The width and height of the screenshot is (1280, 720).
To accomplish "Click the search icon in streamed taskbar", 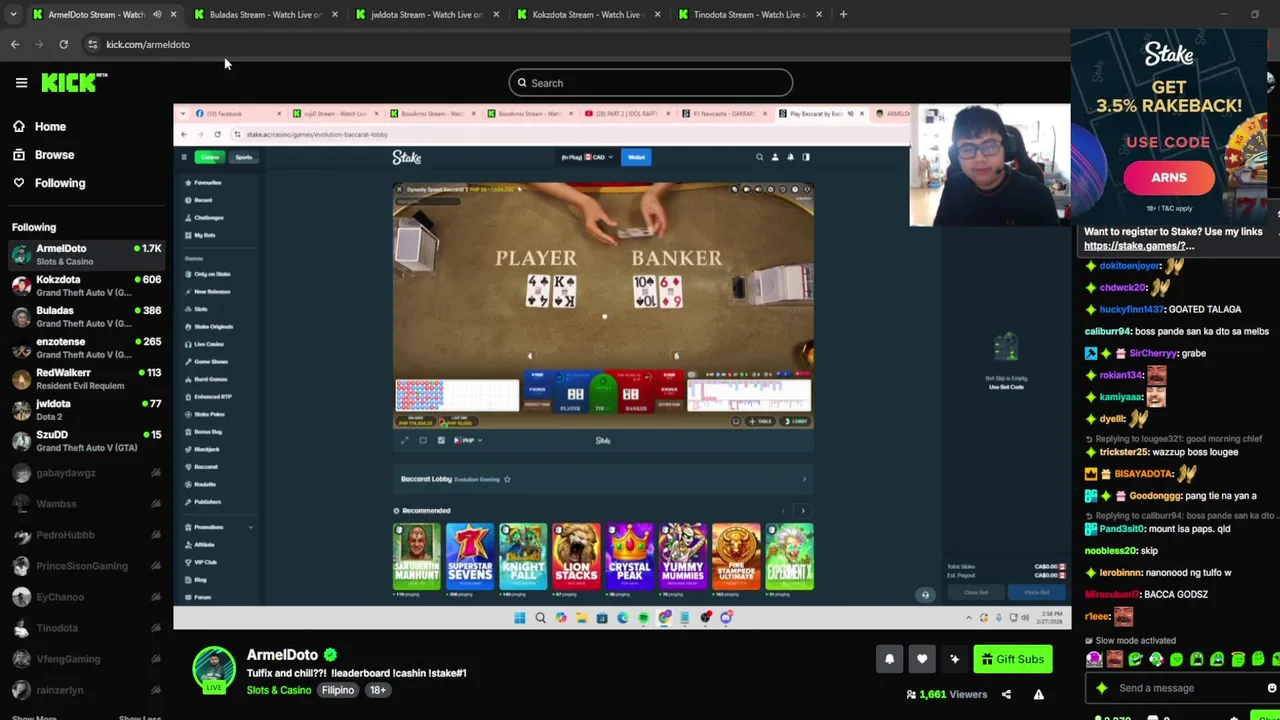I will tap(540, 617).
